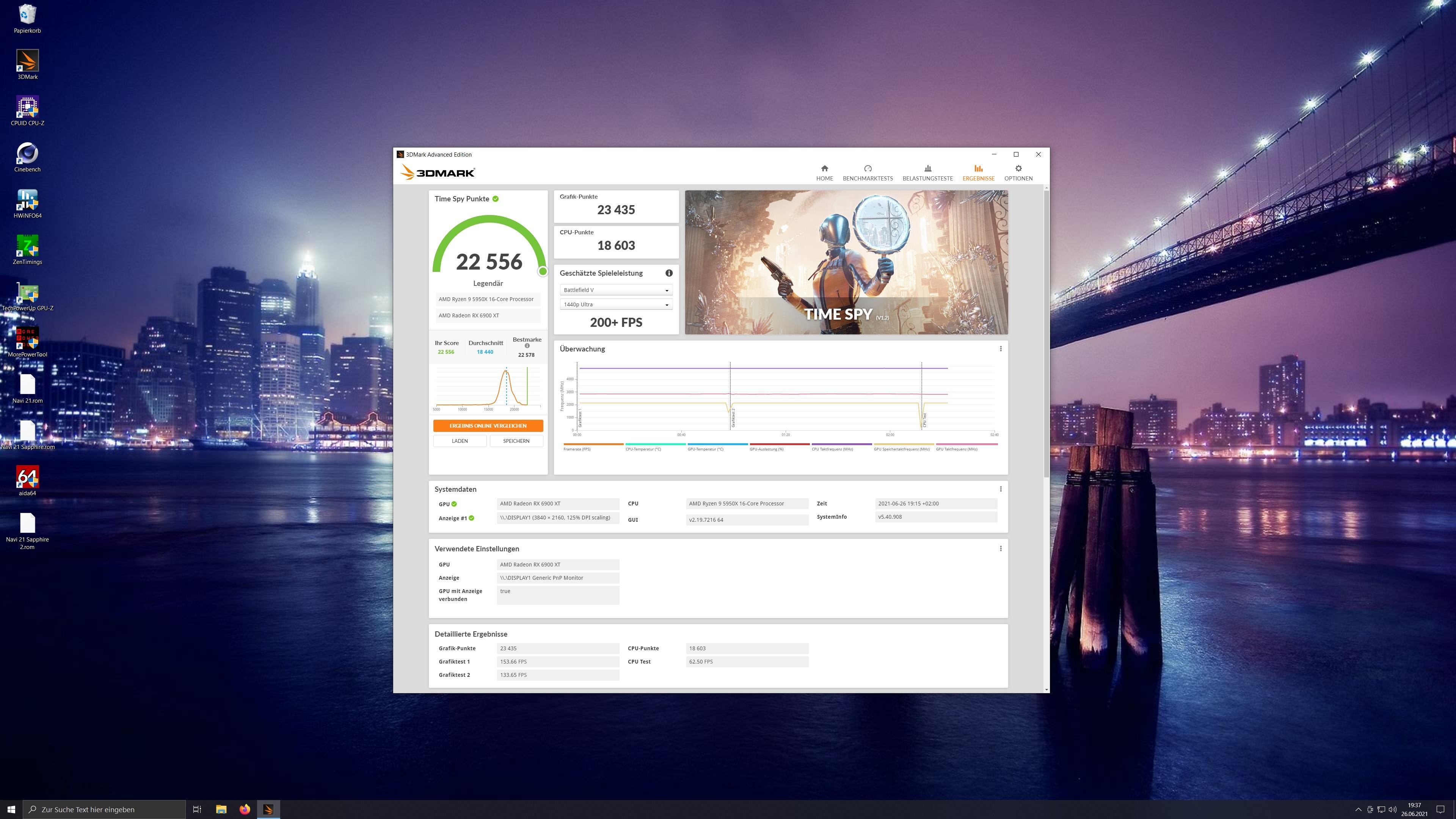Open the Cinebench desktop icon
Image resolution: width=1456 pixels, height=819 pixels.
point(27,158)
